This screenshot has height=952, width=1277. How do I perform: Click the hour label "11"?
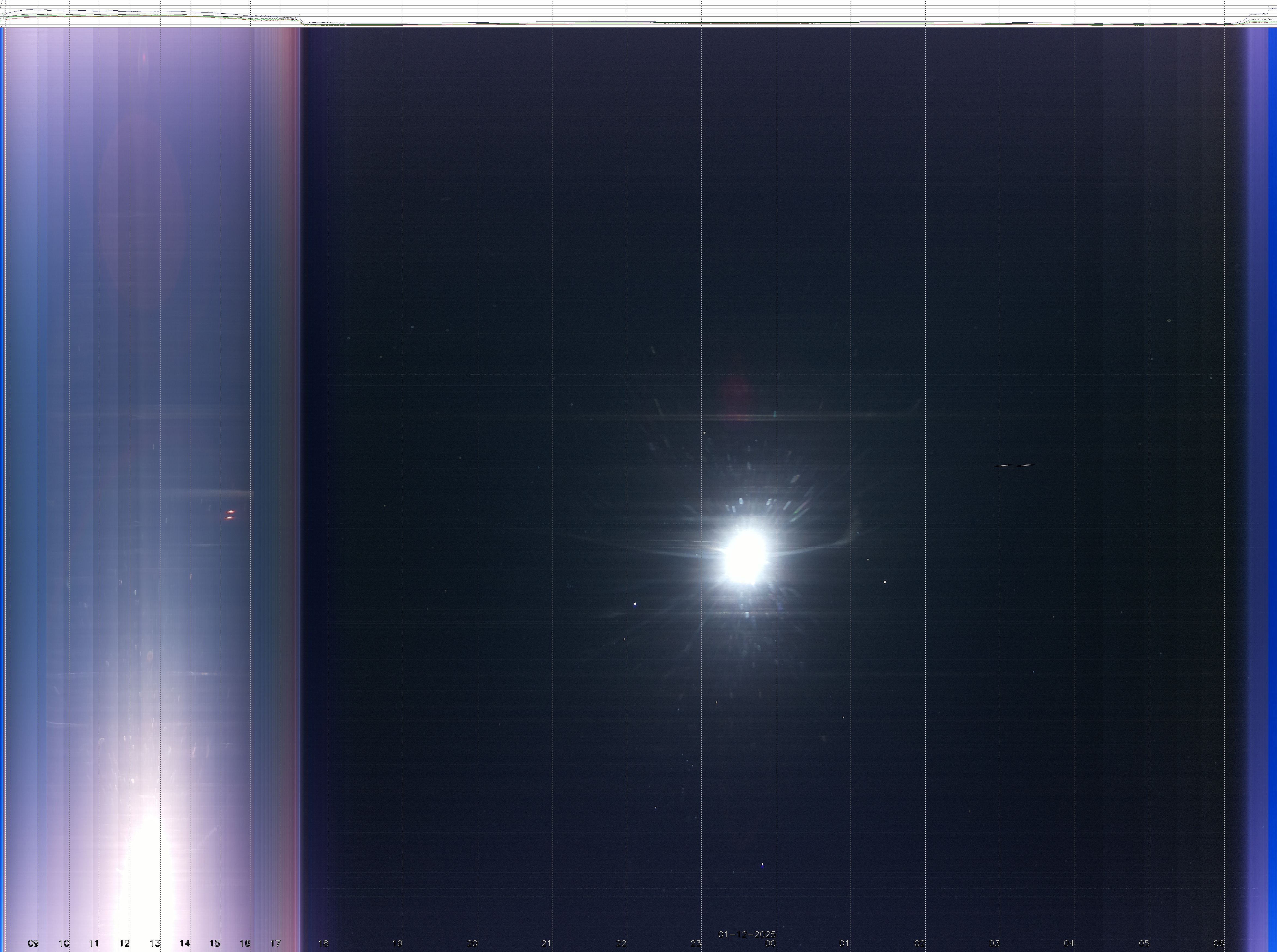click(x=94, y=943)
